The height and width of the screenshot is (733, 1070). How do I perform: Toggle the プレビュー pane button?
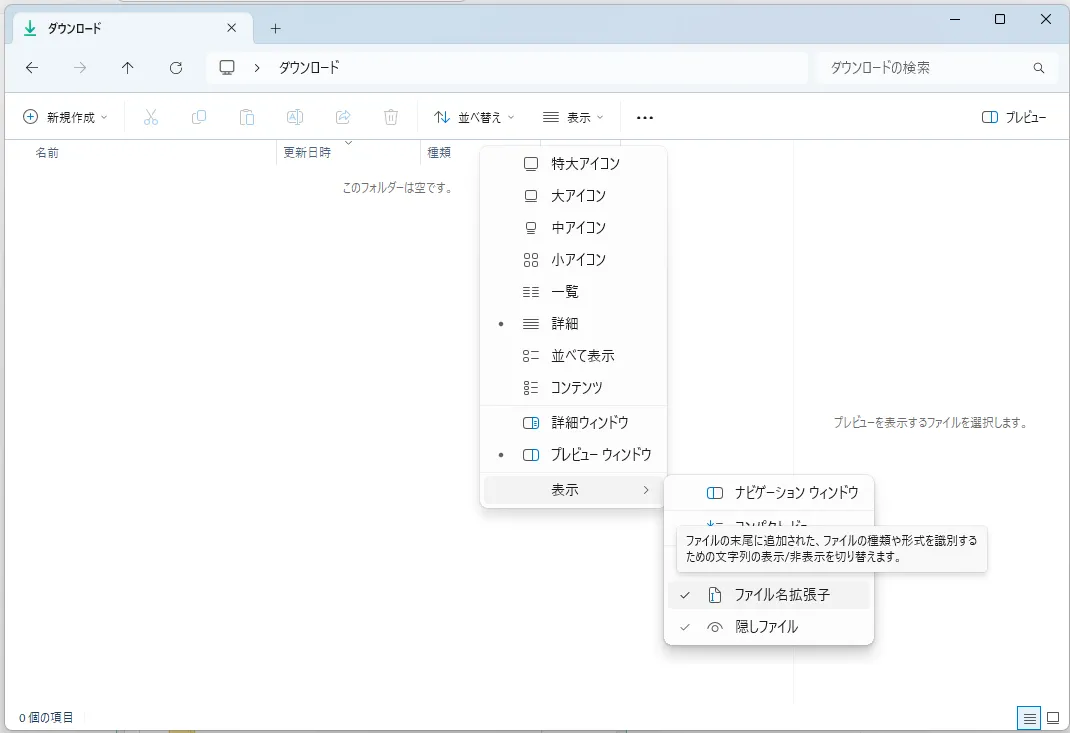tap(1013, 117)
